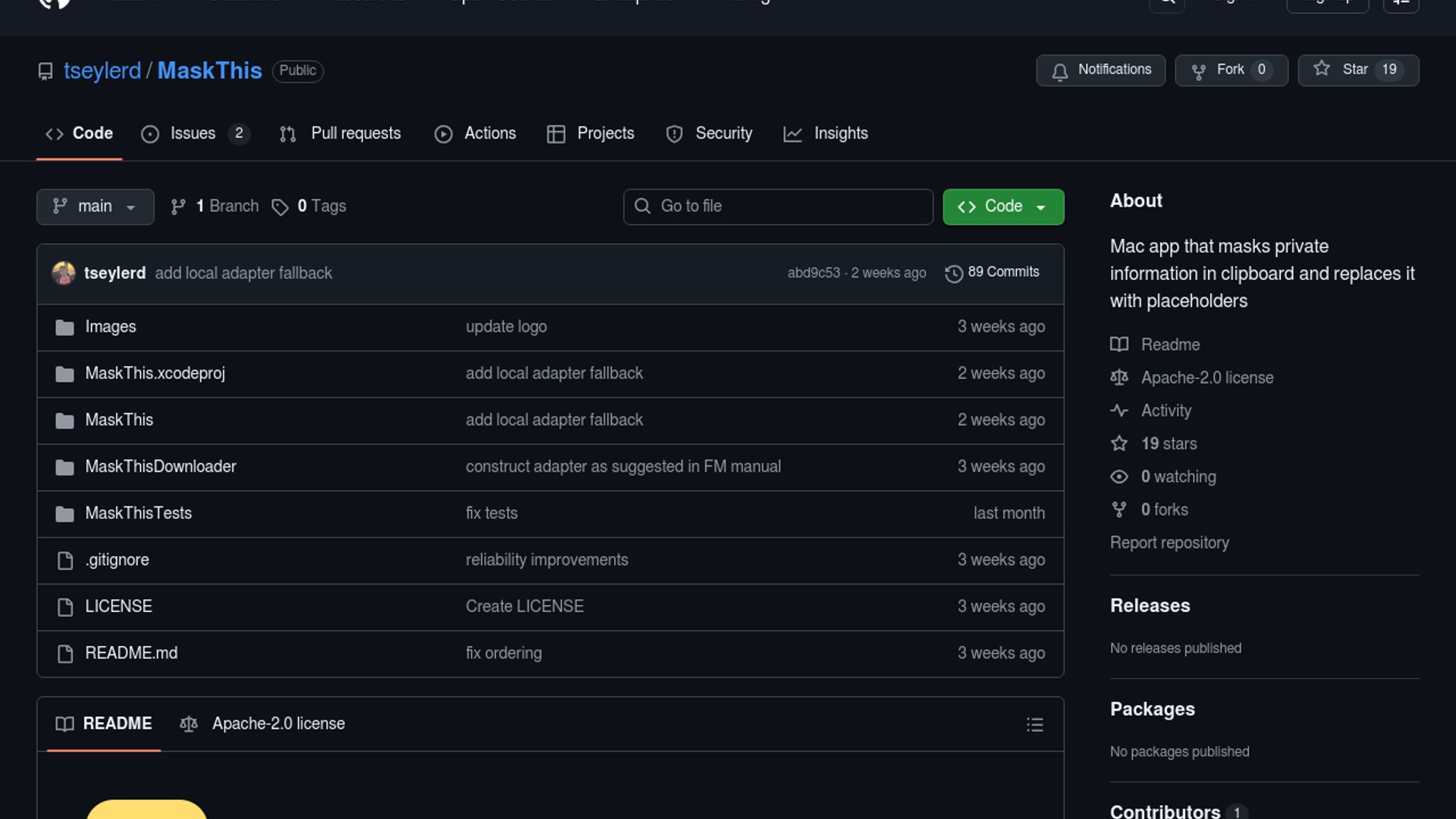Click the LICENSE file icon
This screenshot has height=819, width=1456.
tap(65, 607)
